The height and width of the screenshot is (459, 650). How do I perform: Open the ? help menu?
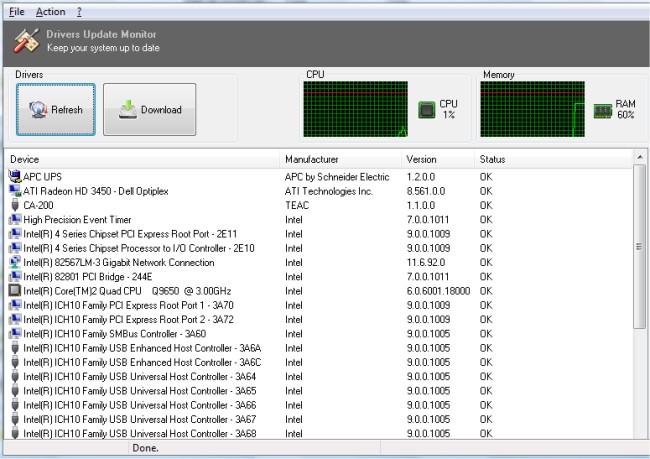point(79,12)
